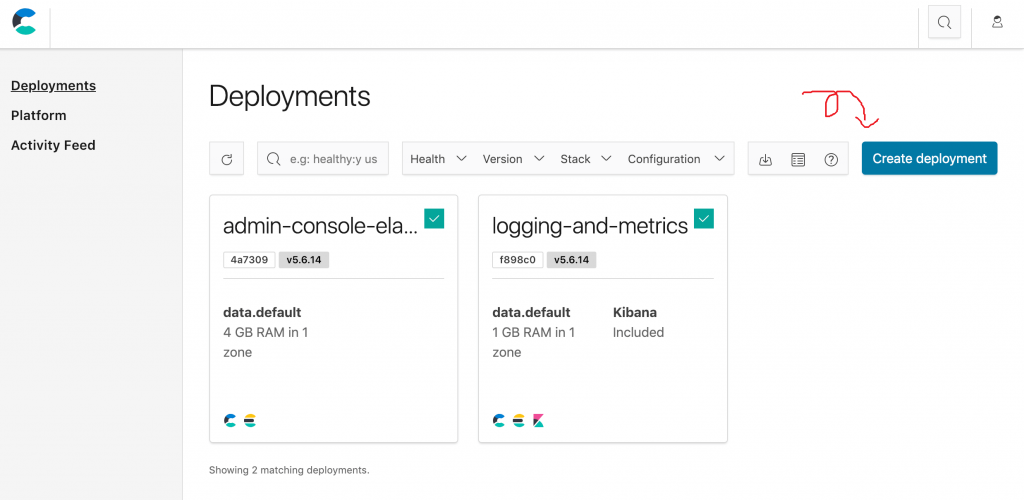Expand the Health filter dropdown
Screen dimensions: 1024x500
point(438,159)
